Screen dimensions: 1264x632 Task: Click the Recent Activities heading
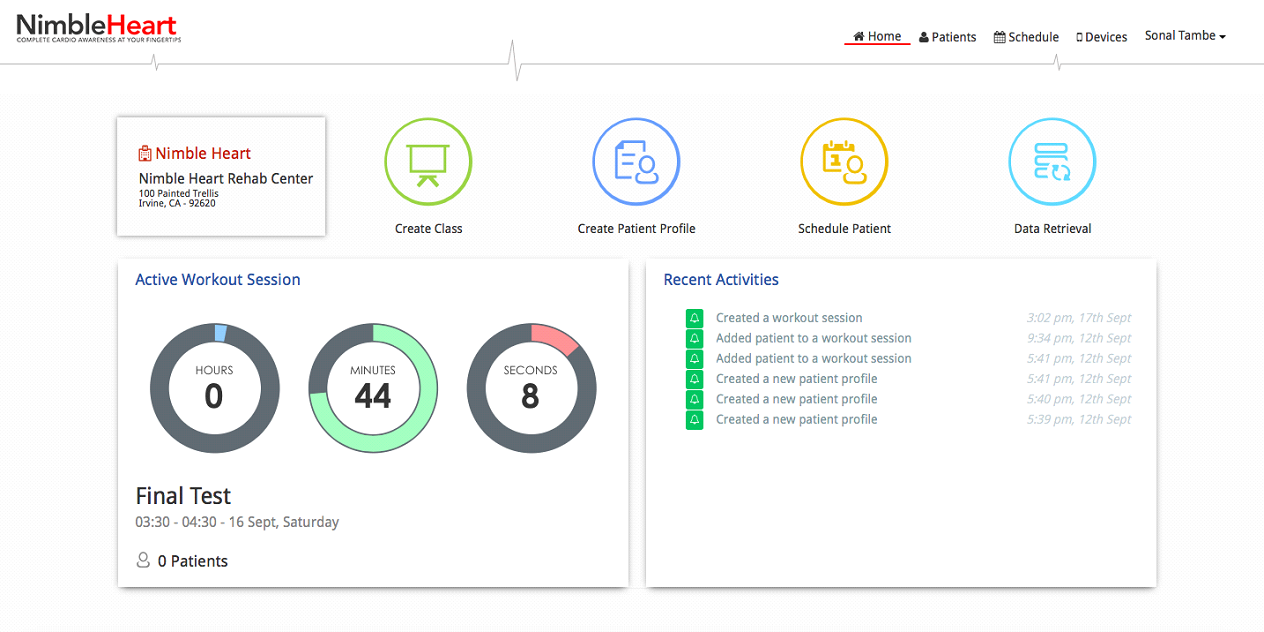[x=721, y=280]
